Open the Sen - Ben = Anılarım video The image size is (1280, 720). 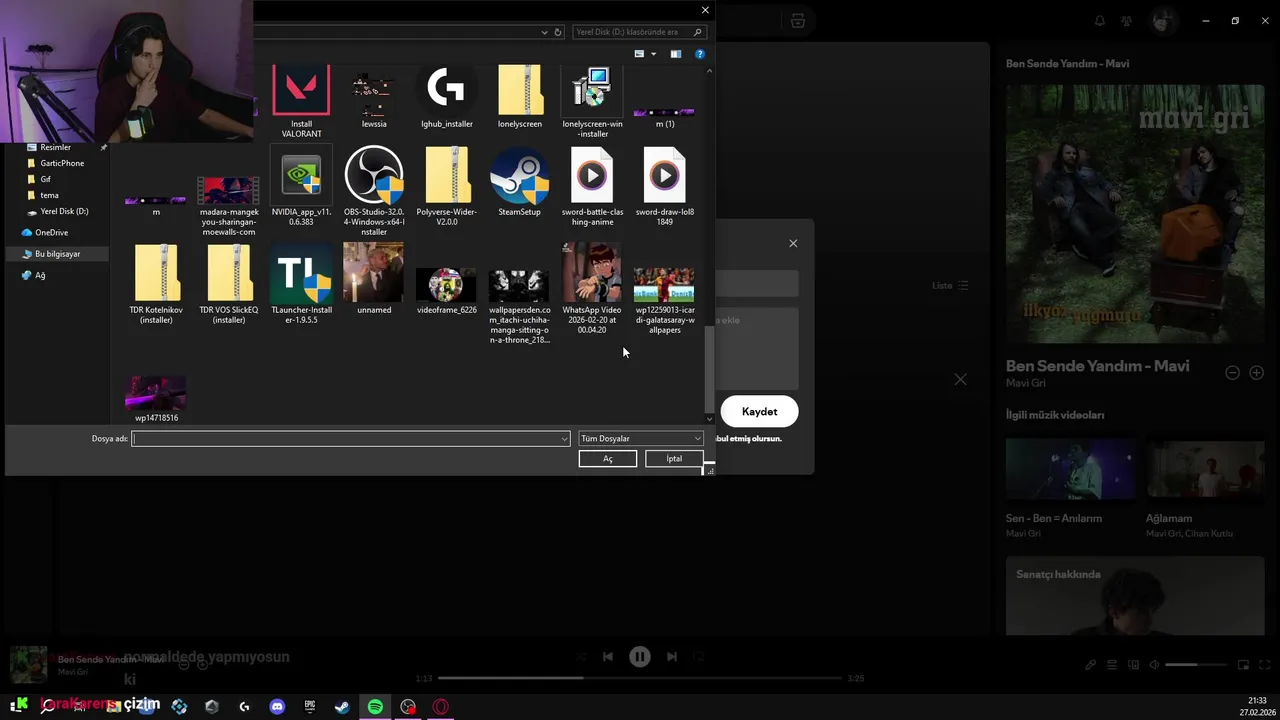(1070, 488)
